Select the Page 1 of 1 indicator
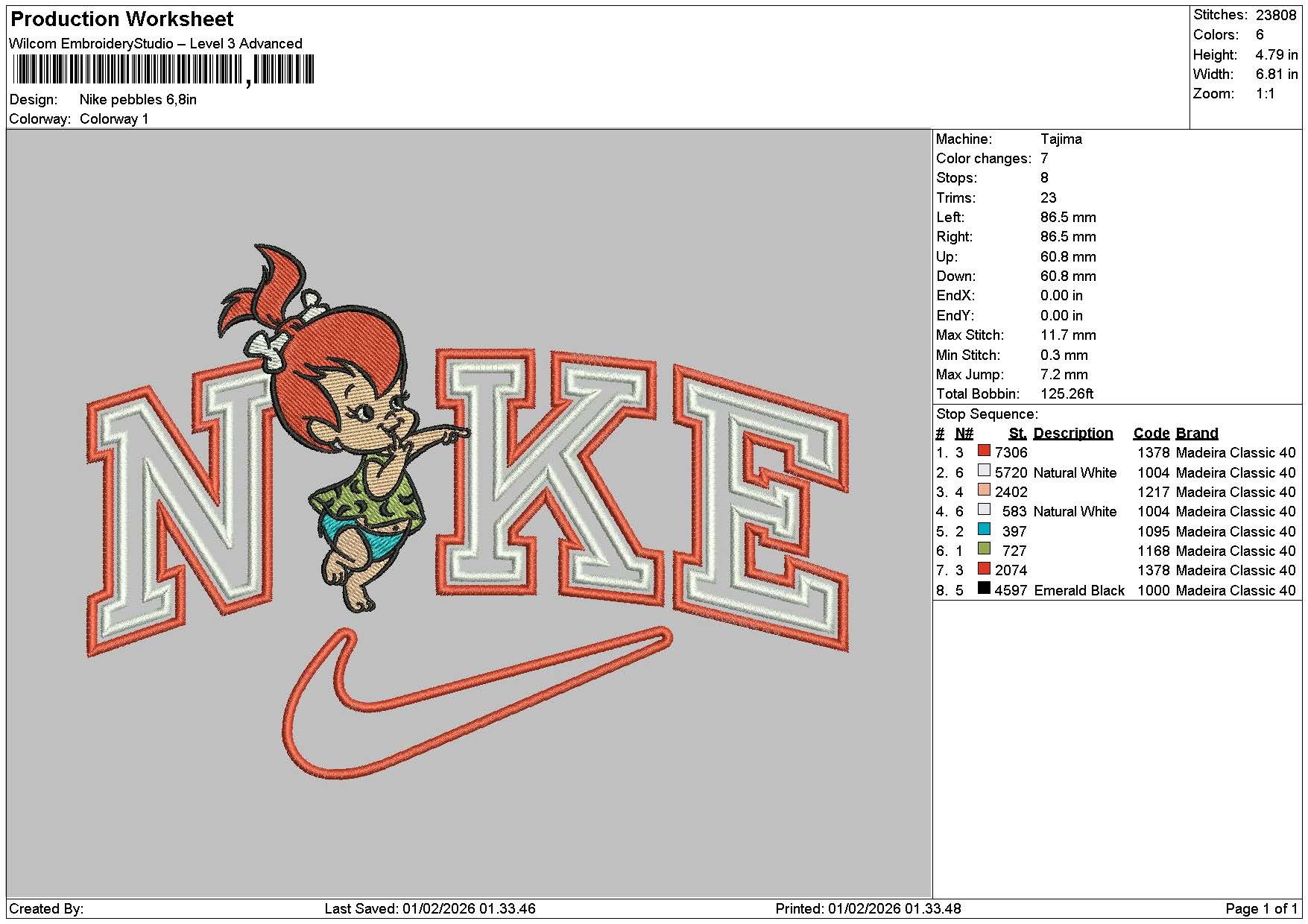The image size is (1308, 924). 1261,909
